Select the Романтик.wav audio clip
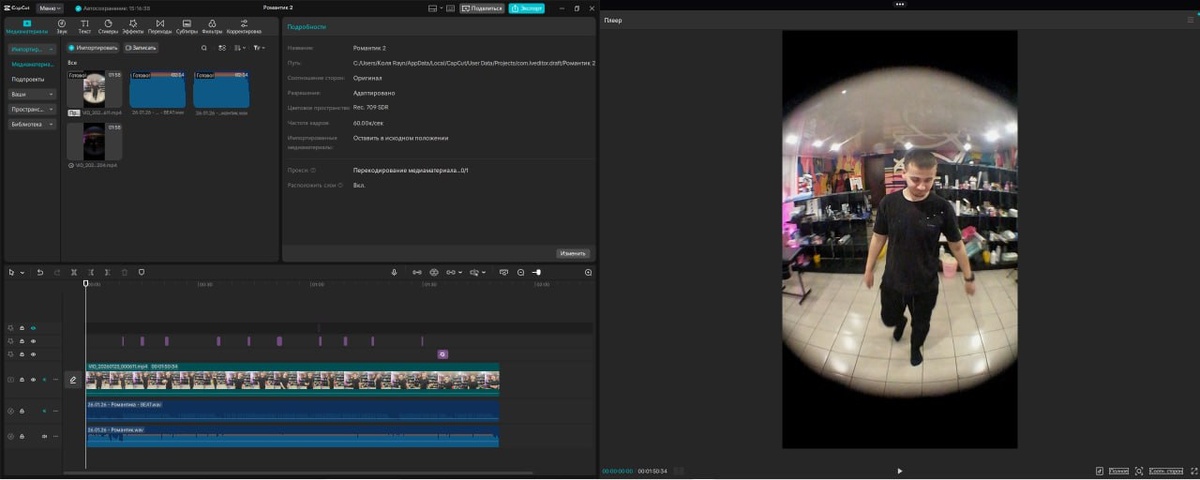The image size is (1200, 480). pyautogui.click(x=292, y=436)
